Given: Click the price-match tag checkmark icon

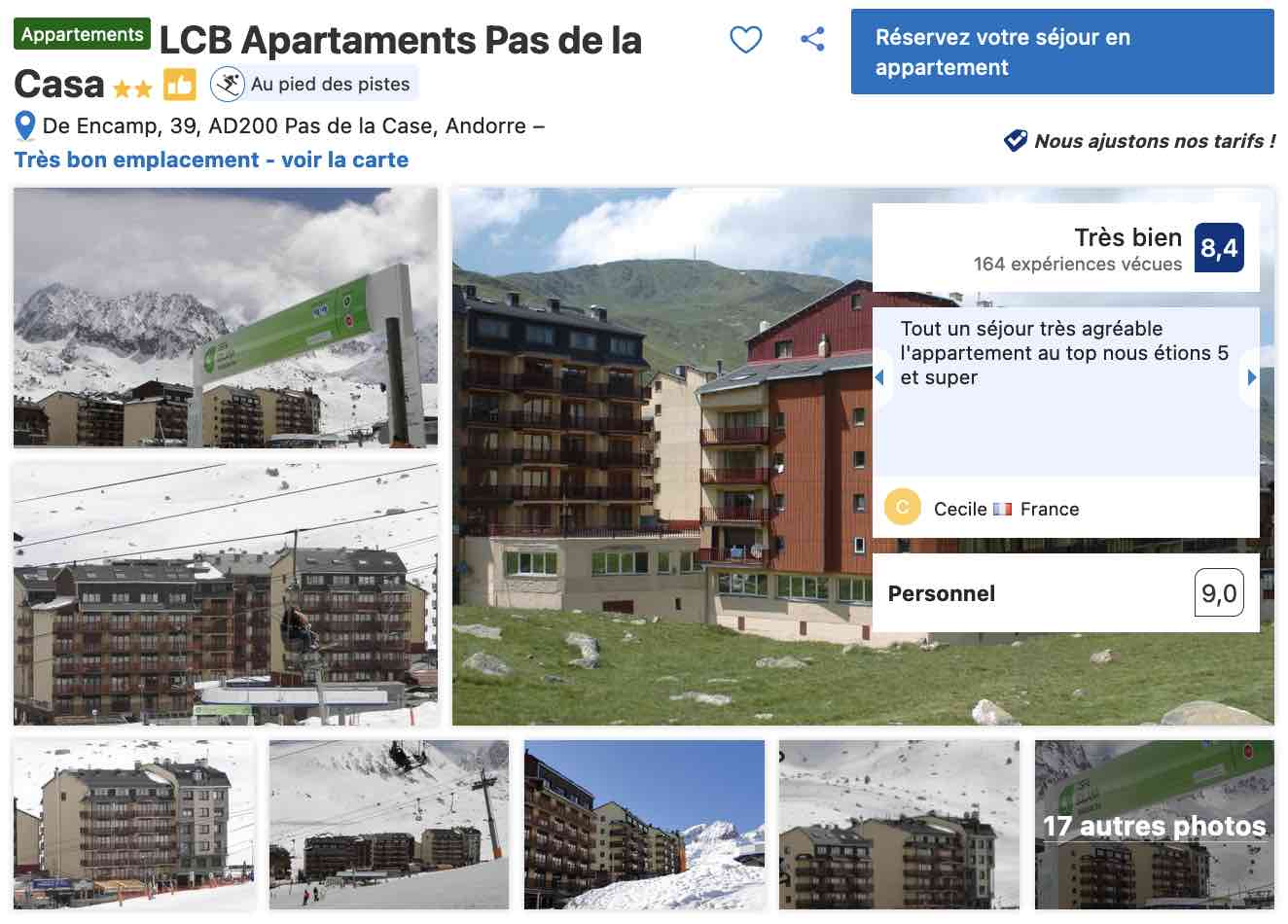Looking at the screenshot, I should click(1015, 141).
